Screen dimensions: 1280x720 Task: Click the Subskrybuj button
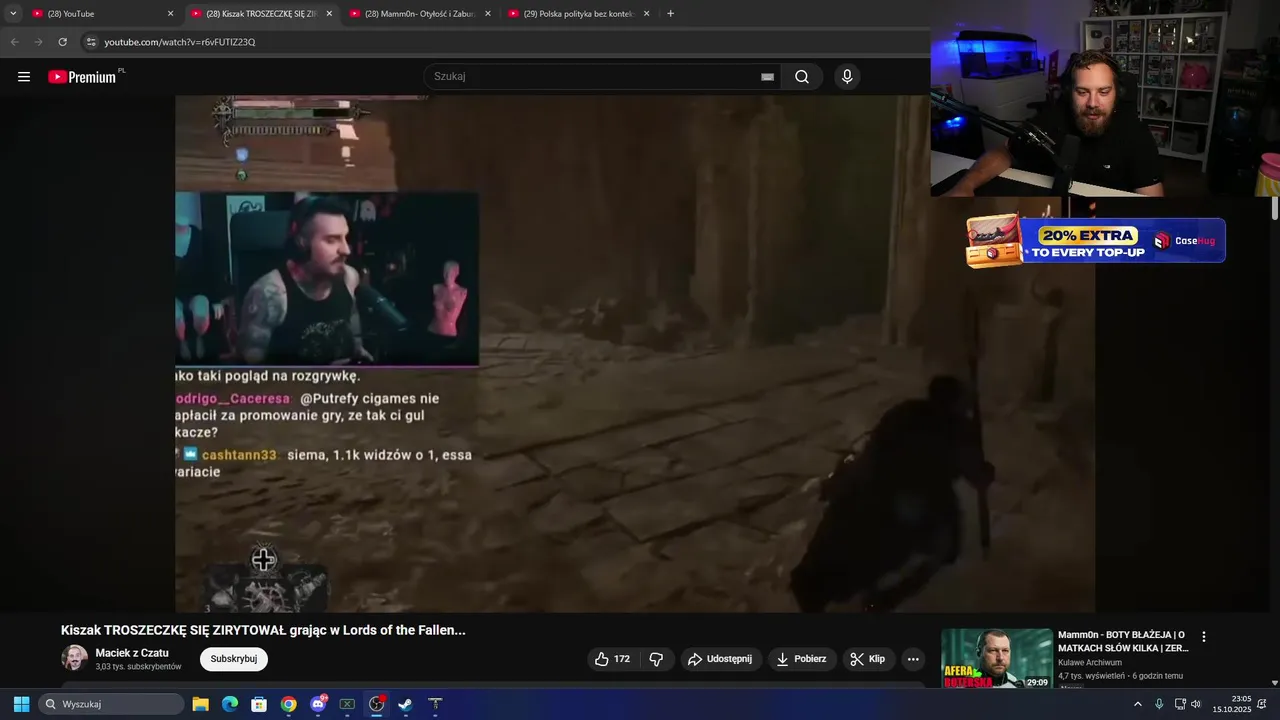(x=234, y=659)
